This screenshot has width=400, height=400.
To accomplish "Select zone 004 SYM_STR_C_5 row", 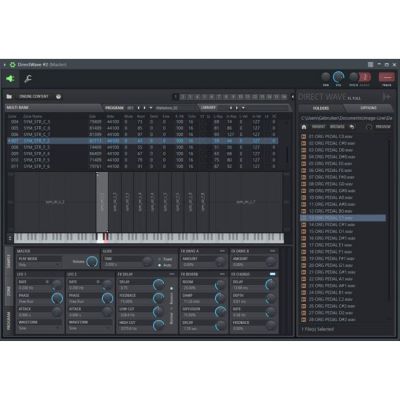I will click(143, 122).
